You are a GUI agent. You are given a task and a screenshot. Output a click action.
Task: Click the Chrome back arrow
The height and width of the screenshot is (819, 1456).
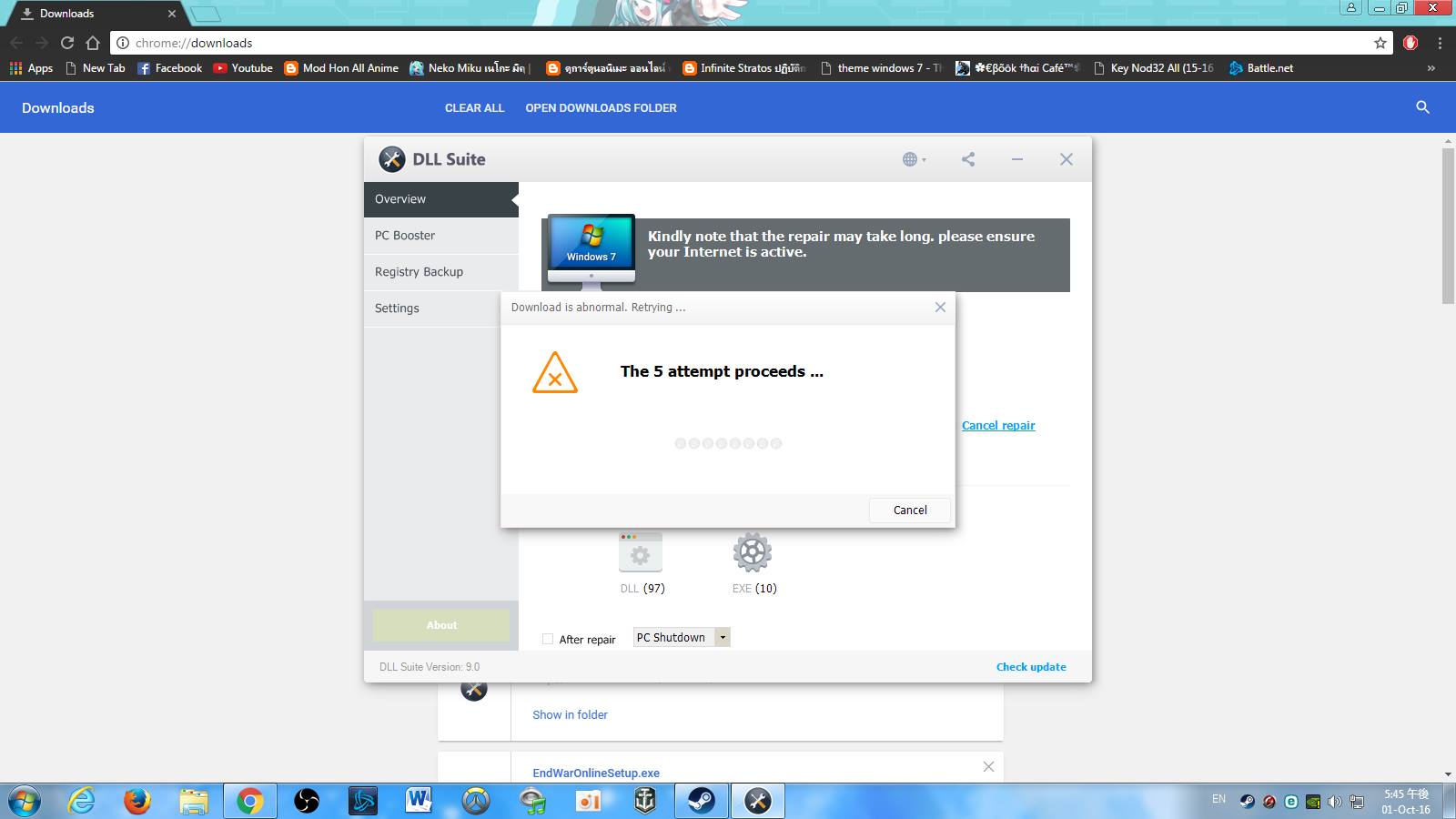16,43
